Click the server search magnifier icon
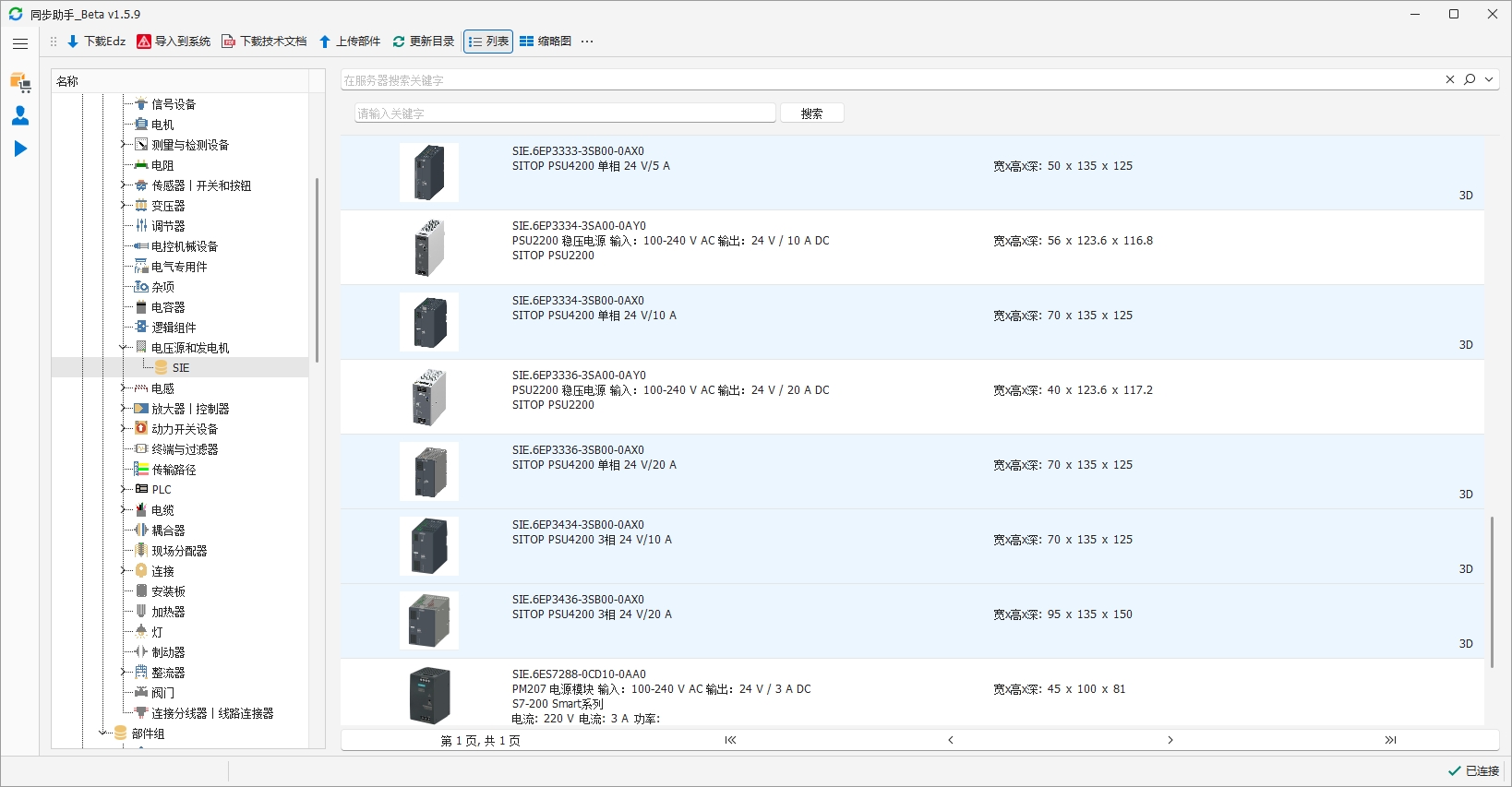Image resolution: width=1512 pixels, height=787 pixels. point(1470,80)
